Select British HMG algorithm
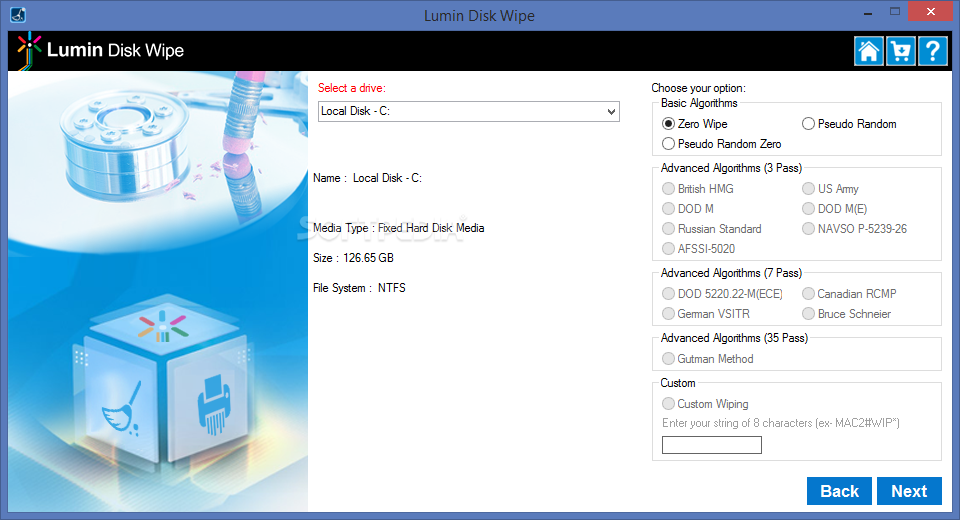The height and width of the screenshot is (520, 960). 698,189
